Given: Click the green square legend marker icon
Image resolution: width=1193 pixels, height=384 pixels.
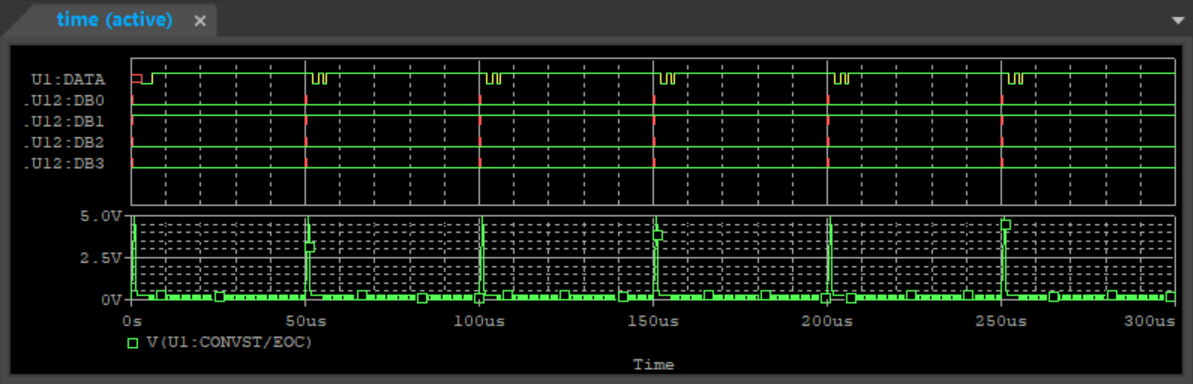Looking at the screenshot, I should (132, 343).
